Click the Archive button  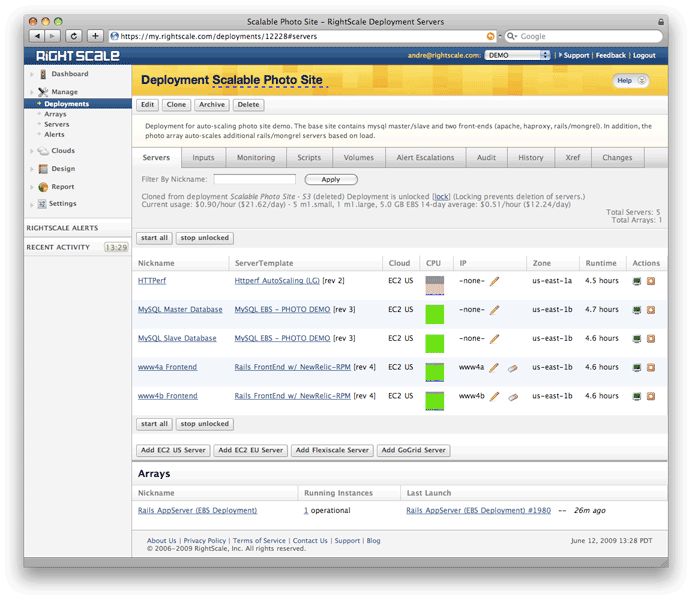click(212, 105)
